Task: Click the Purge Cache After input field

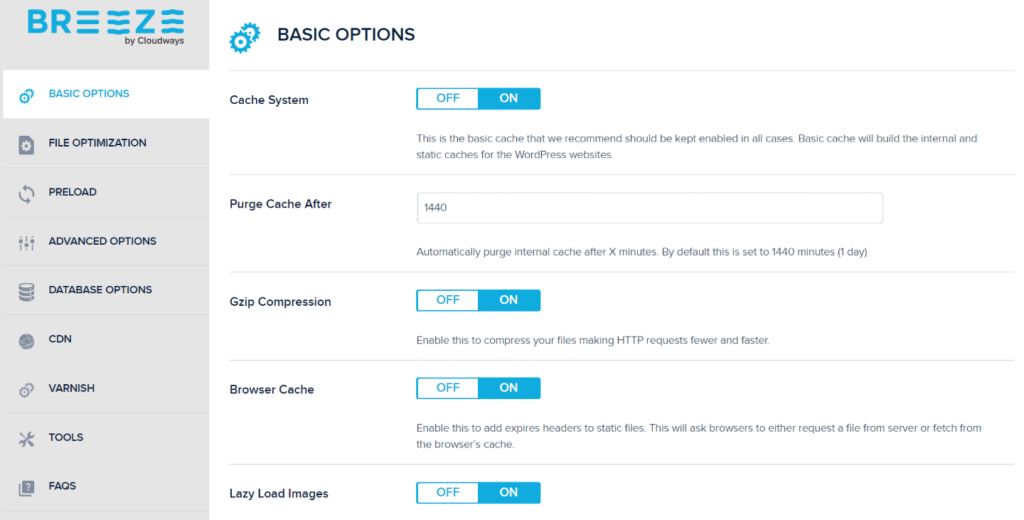Action: (x=649, y=208)
